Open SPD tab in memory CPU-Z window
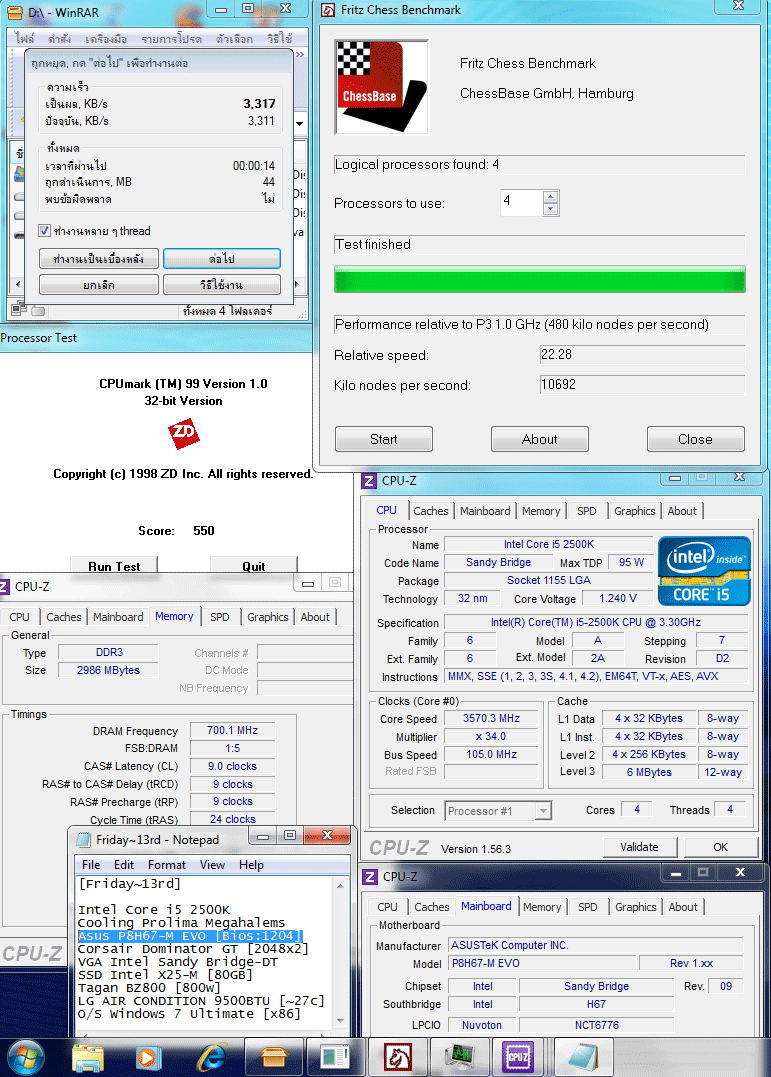The height and width of the screenshot is (1077, 771). (x=220, y=617)
